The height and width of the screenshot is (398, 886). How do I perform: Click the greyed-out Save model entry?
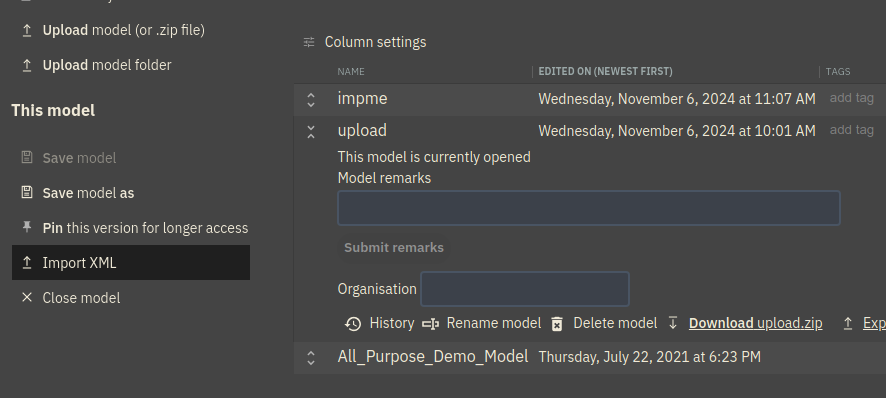click(x=79, y=158)
